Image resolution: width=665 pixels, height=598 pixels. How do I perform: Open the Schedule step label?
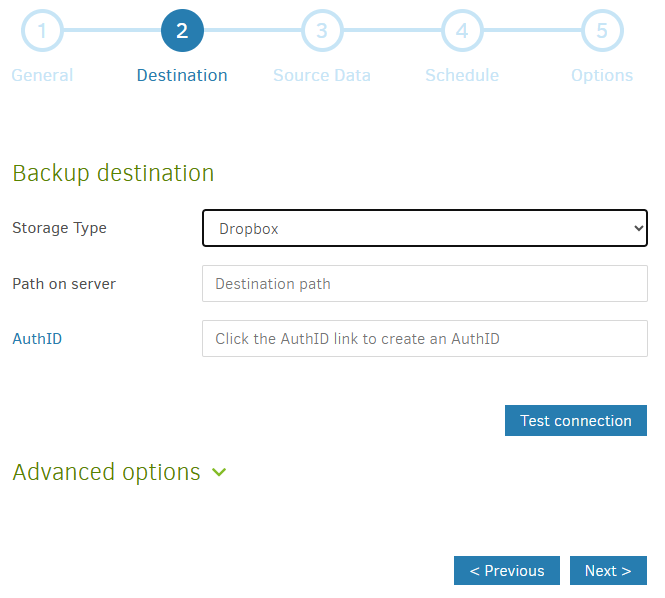pyautogui.click(x=462, y=75)
